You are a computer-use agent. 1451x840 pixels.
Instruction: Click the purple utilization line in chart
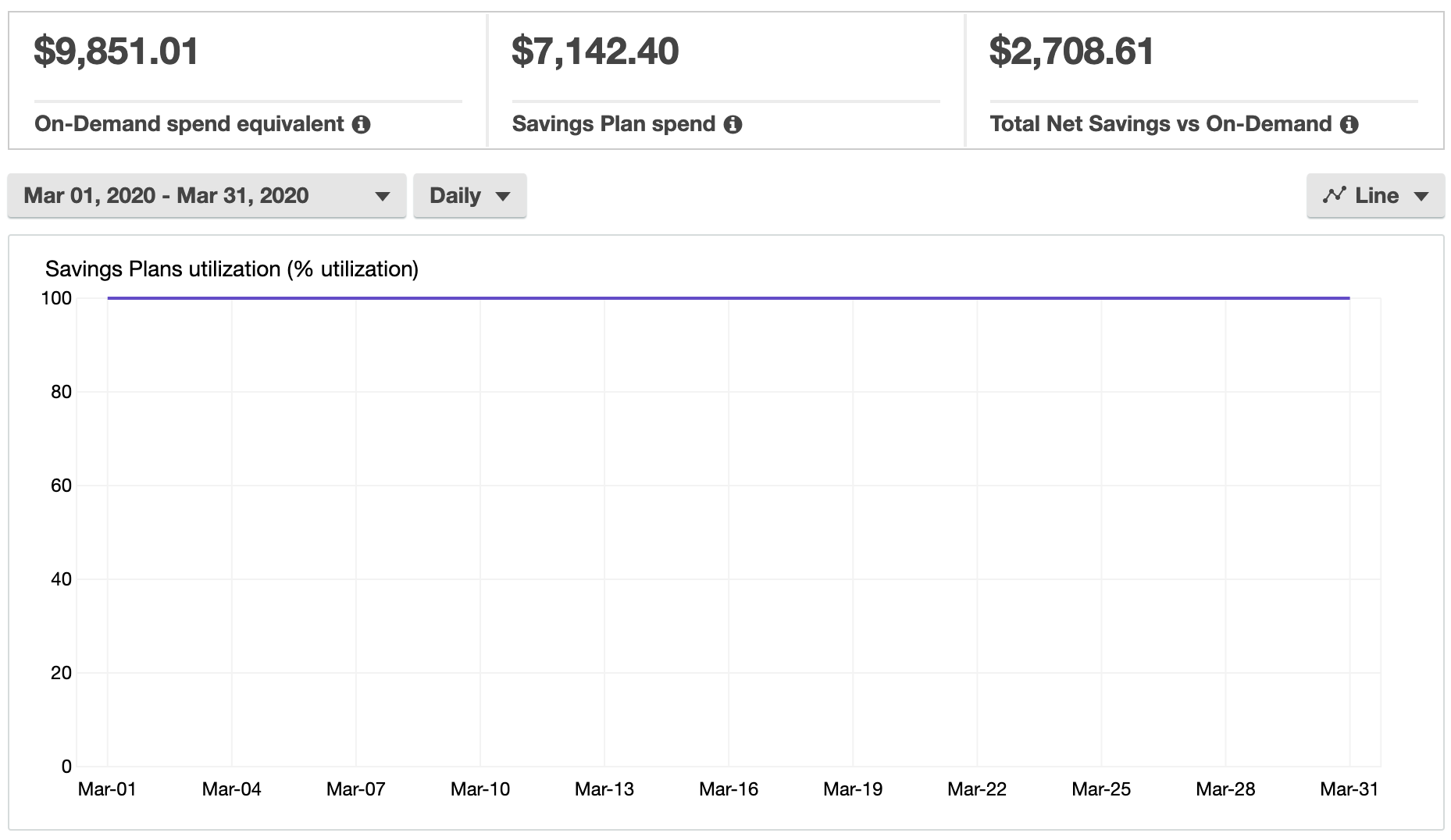pyautogui.click(x=729, y=297)
